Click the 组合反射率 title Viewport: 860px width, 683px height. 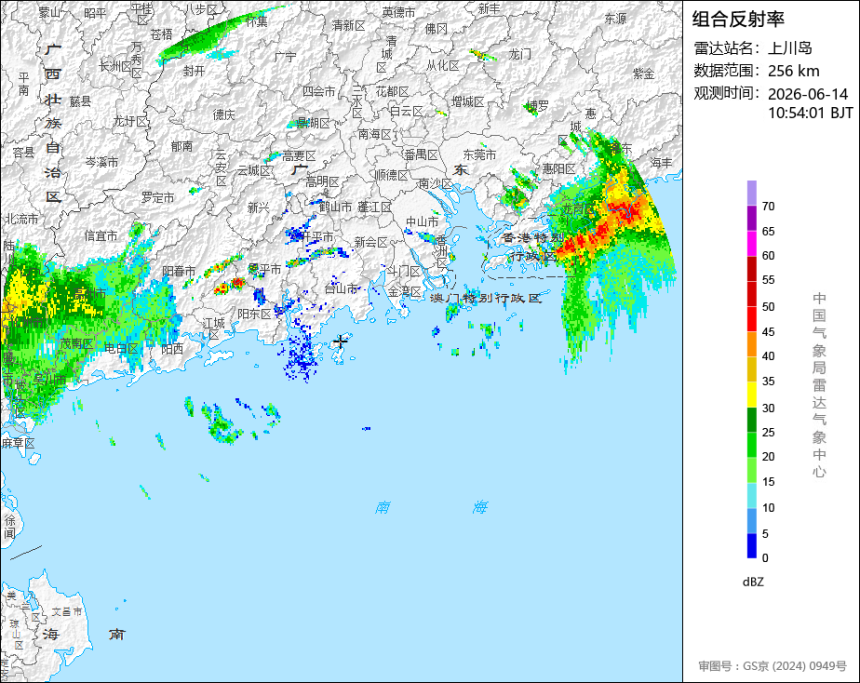[x=738, y=19]
